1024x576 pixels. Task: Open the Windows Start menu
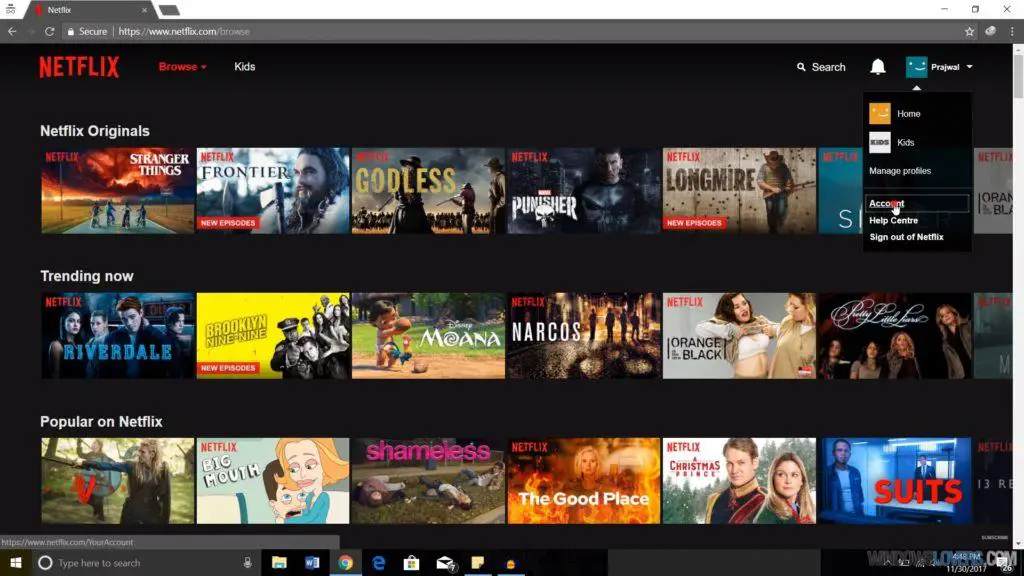[x=16, y=562]
